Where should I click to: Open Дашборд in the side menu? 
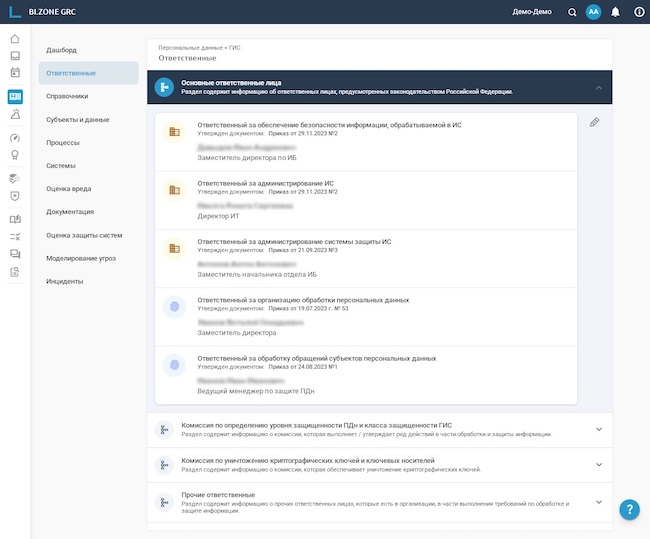pos(61,50)
